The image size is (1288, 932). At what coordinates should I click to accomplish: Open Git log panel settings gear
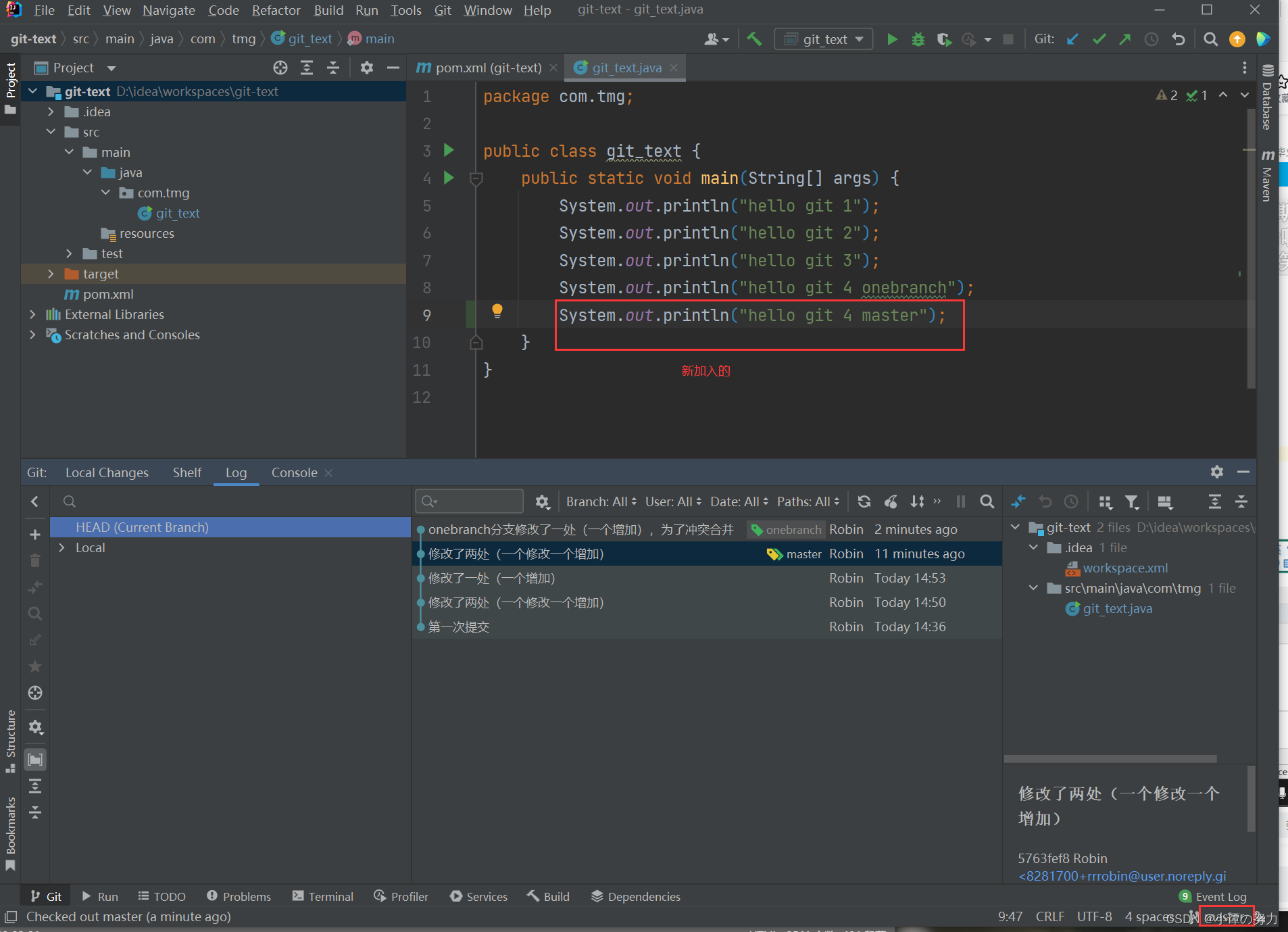pyautogui.click(x=1216, y=472)
